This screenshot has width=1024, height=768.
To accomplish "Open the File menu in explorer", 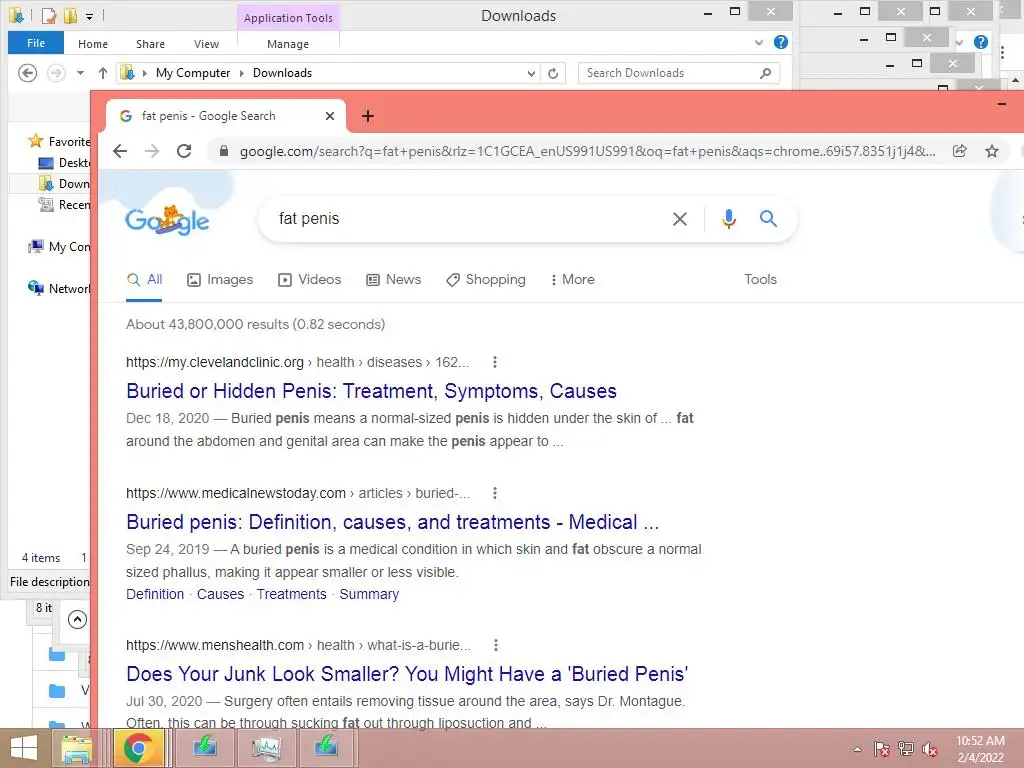I will (x=36, y=43).
